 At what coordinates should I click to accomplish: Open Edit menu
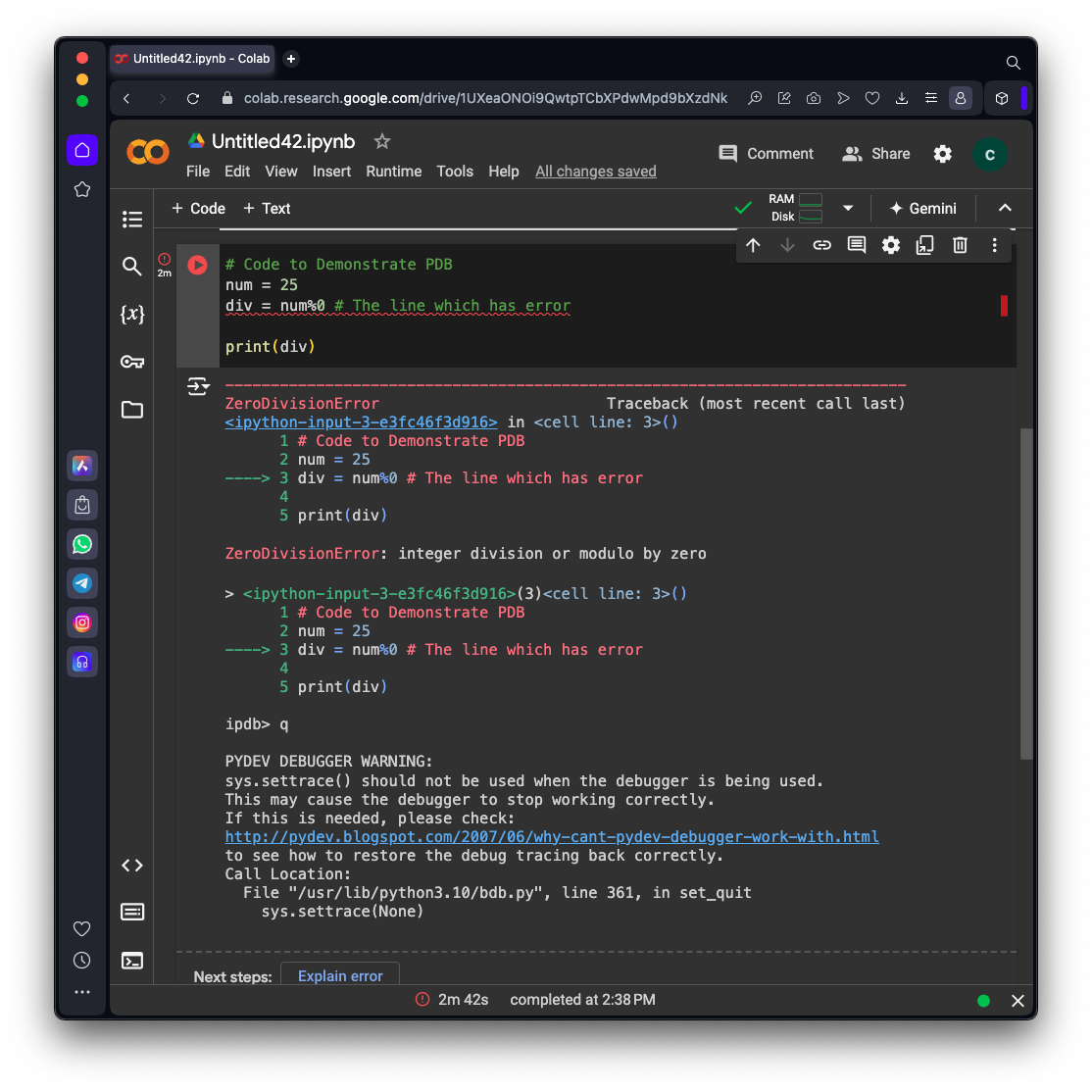pyautogui.click(x=237, y=172)
